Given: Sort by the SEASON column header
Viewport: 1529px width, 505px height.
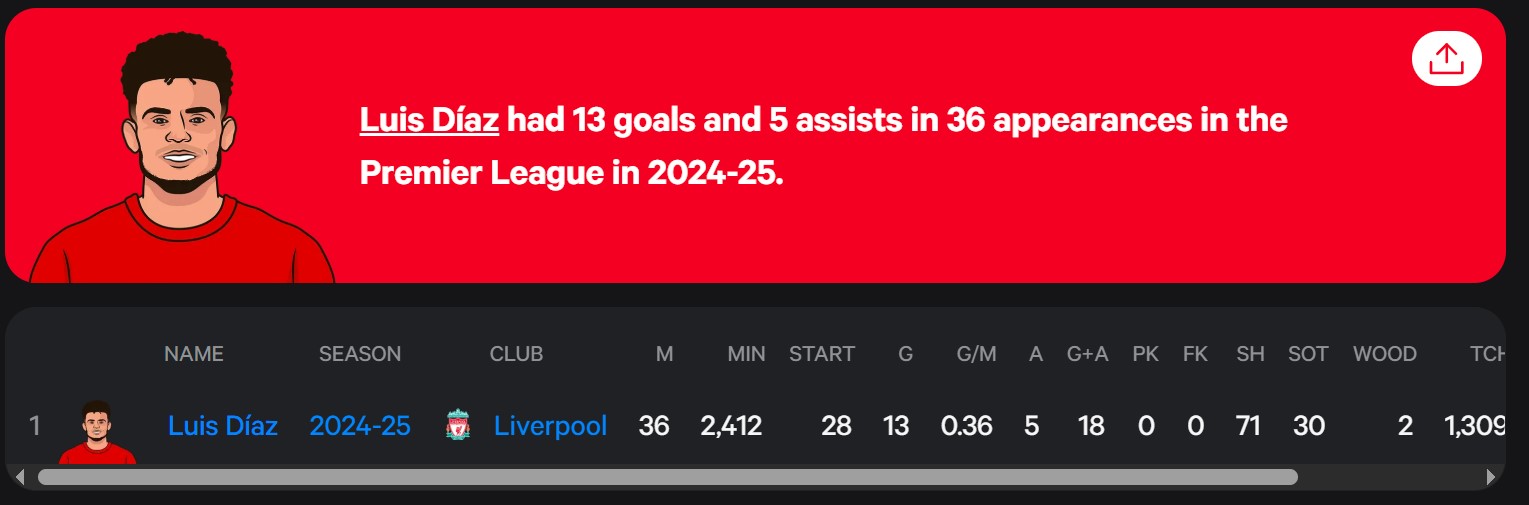Looking at the screenshot, I should 360,354.
